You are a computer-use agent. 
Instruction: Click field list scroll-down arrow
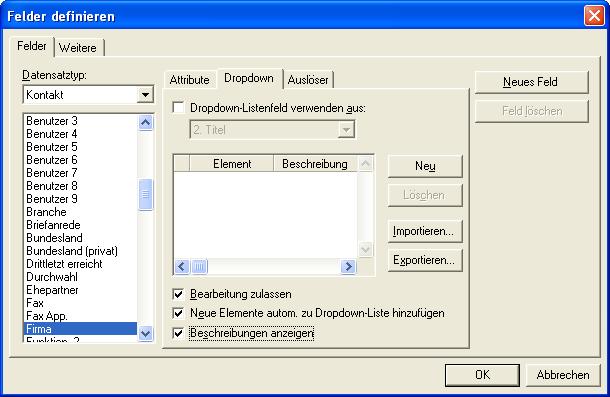145,334
